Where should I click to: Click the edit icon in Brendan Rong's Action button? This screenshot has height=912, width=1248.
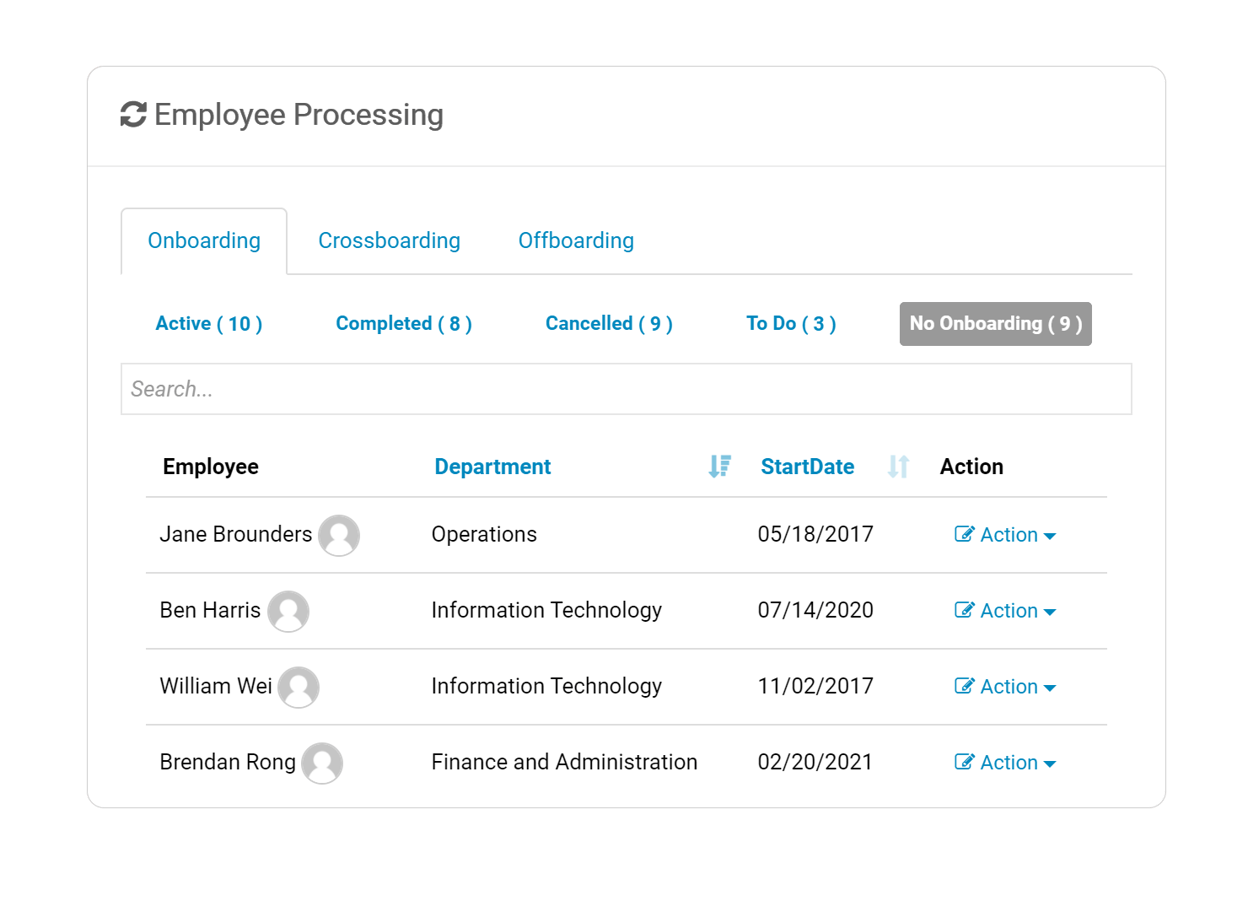pos(965,762)
